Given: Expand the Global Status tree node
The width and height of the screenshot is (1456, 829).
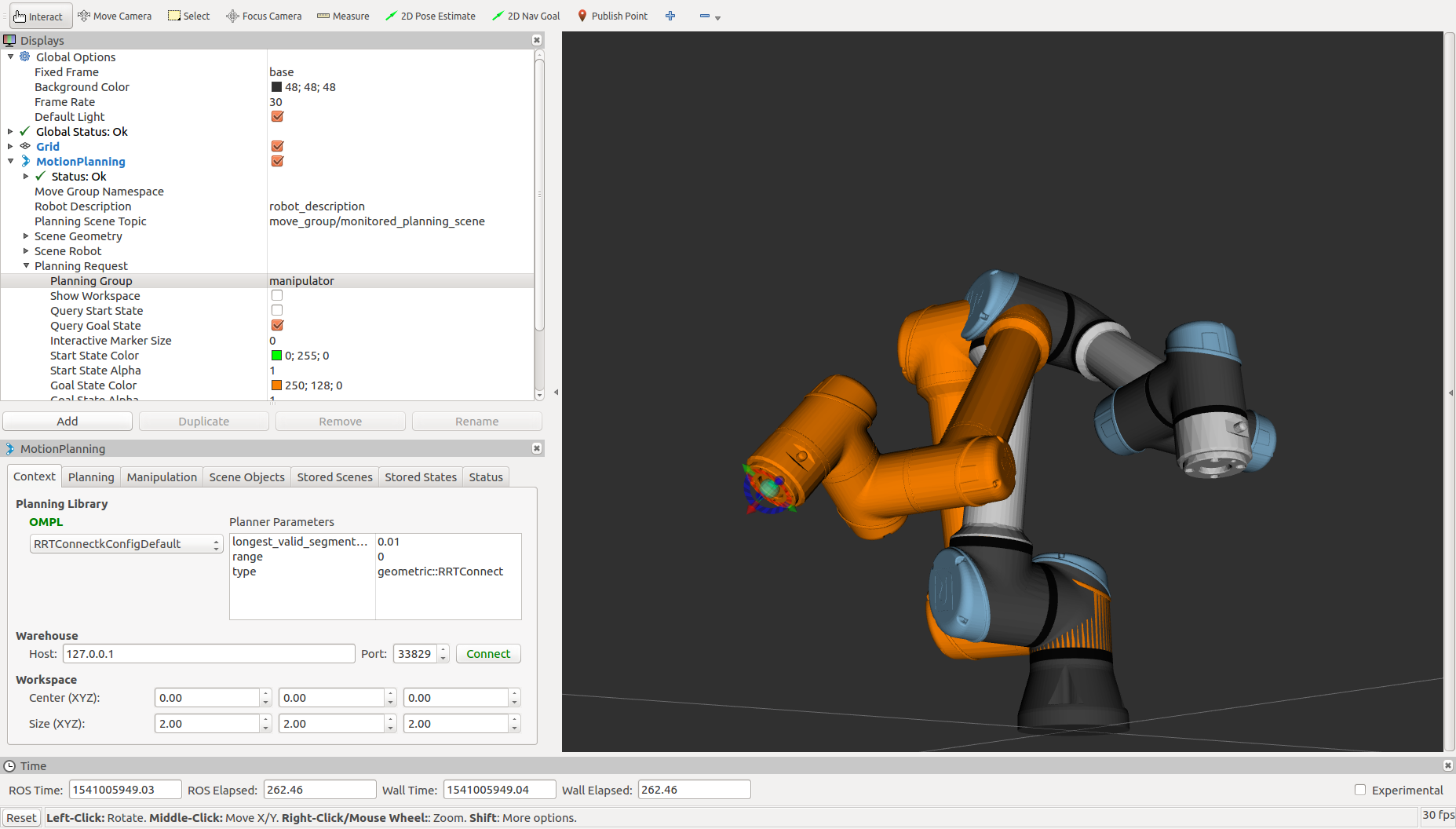Looking at the screenshot, I should [10, 131].
